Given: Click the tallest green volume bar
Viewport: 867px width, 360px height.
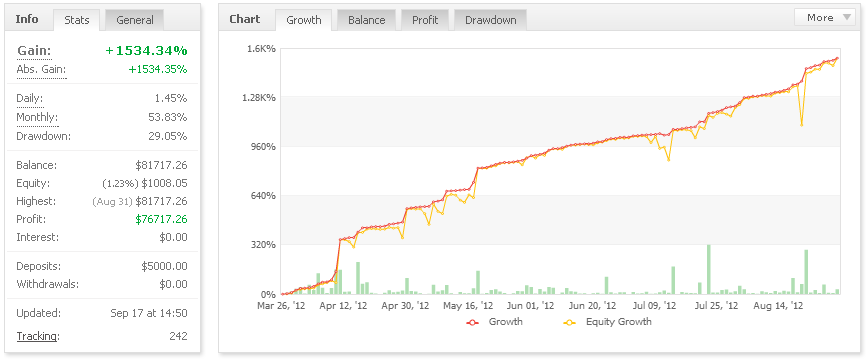Looking at the screenshot, I should pyautogui.click(x=709, y=269).
